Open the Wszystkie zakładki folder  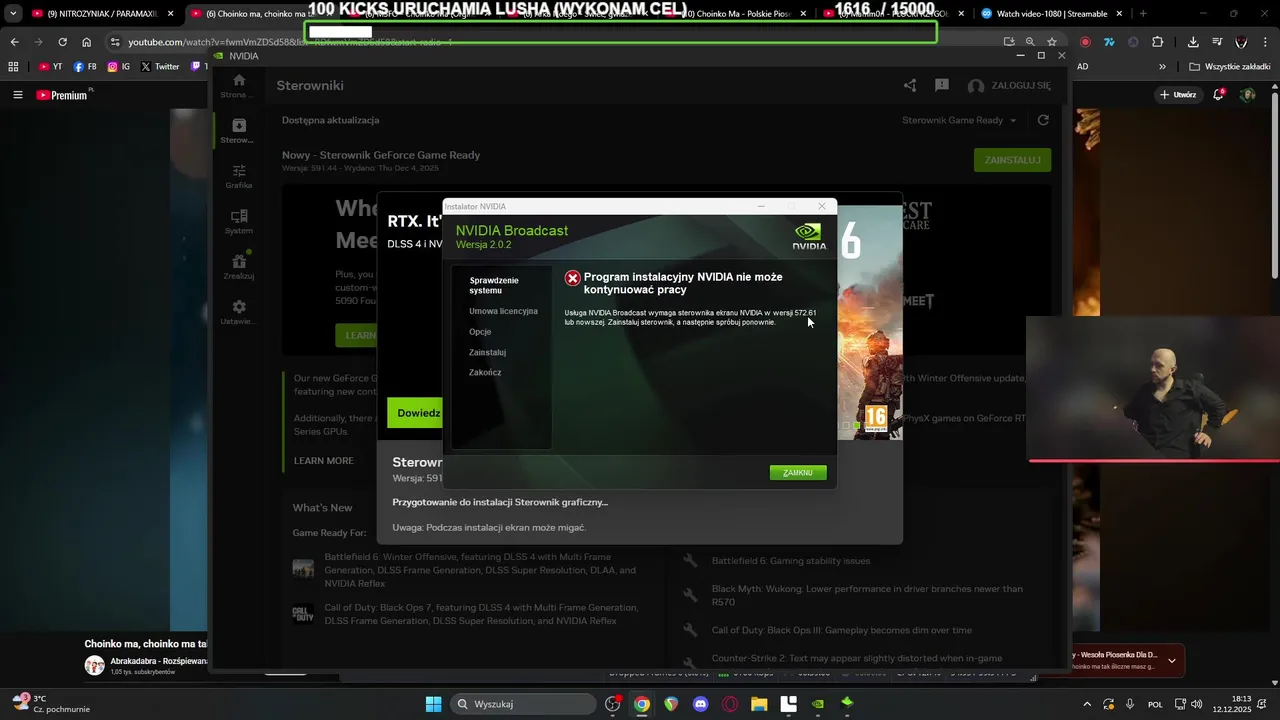pyautogui.click(x=1229, y=67)
